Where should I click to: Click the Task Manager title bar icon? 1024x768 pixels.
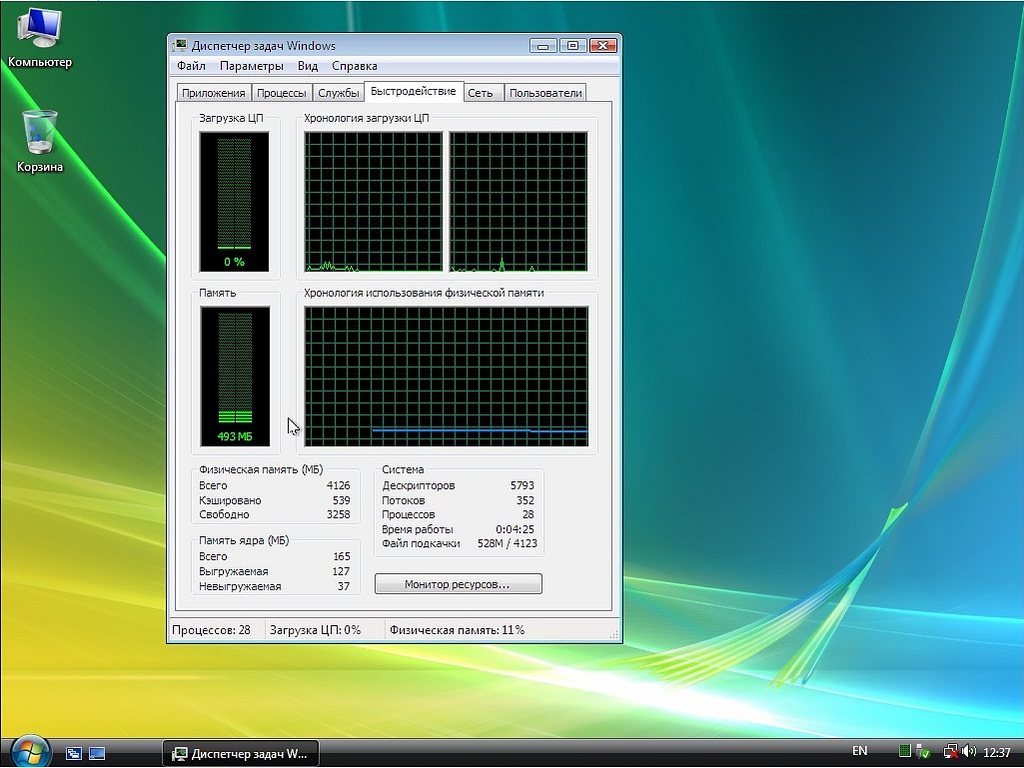pyautogui.click(x=180, y=46)
